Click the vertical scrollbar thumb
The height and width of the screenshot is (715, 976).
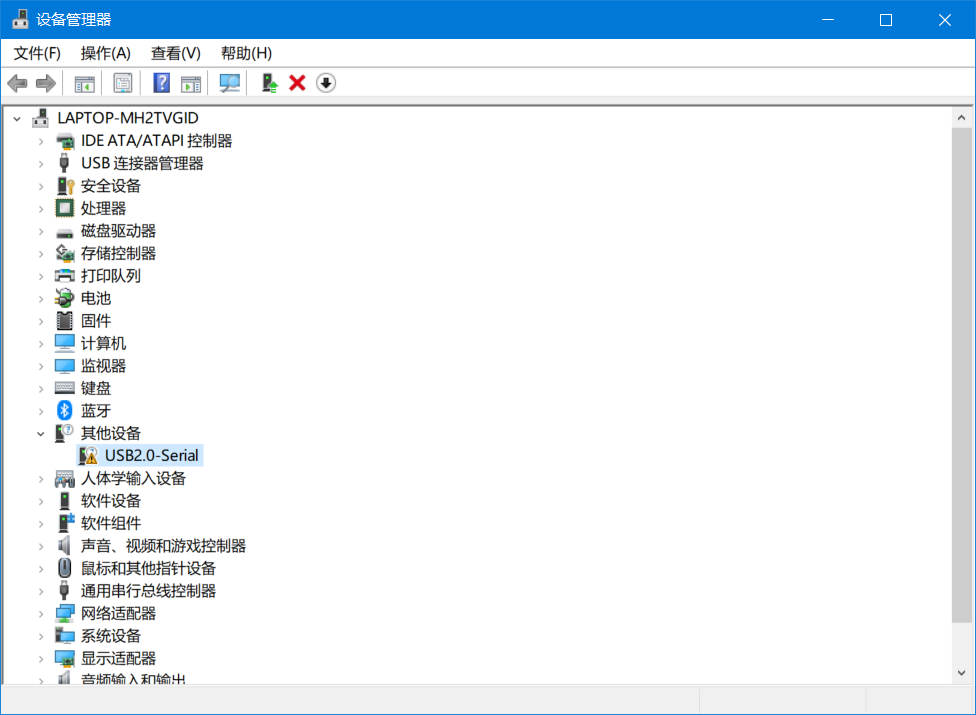[x=961, y=375]
